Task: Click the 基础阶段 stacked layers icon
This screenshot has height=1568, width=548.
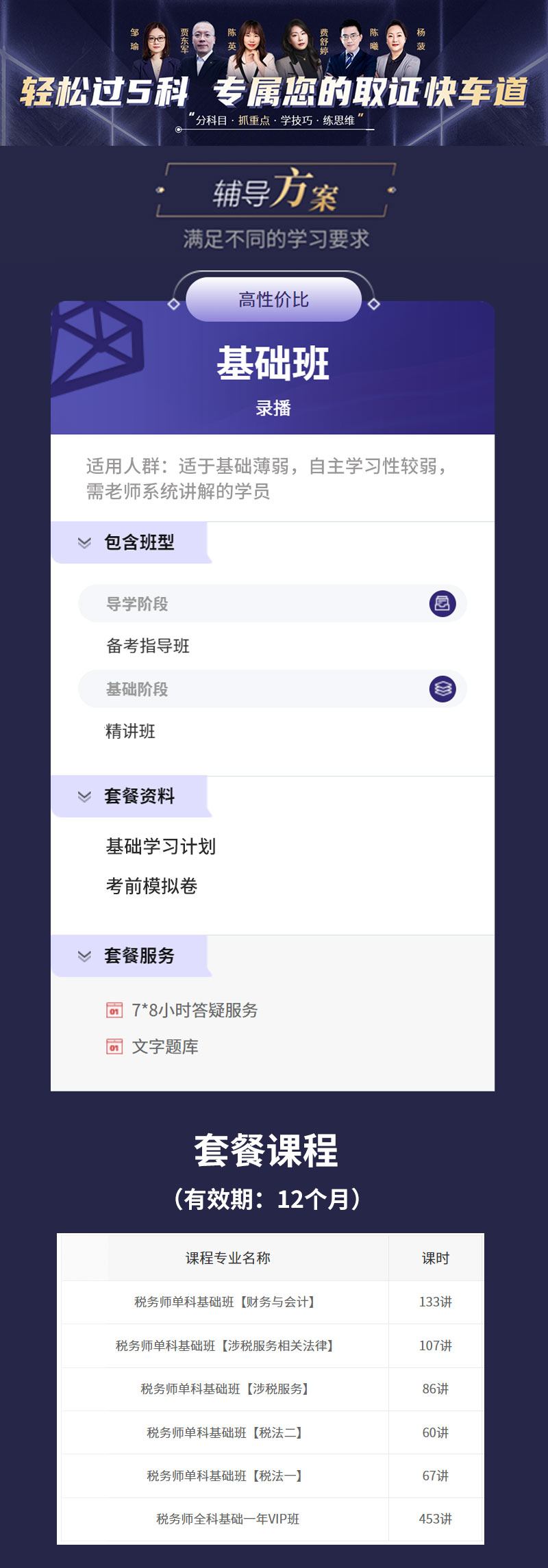Action: [x=443, y=688]
